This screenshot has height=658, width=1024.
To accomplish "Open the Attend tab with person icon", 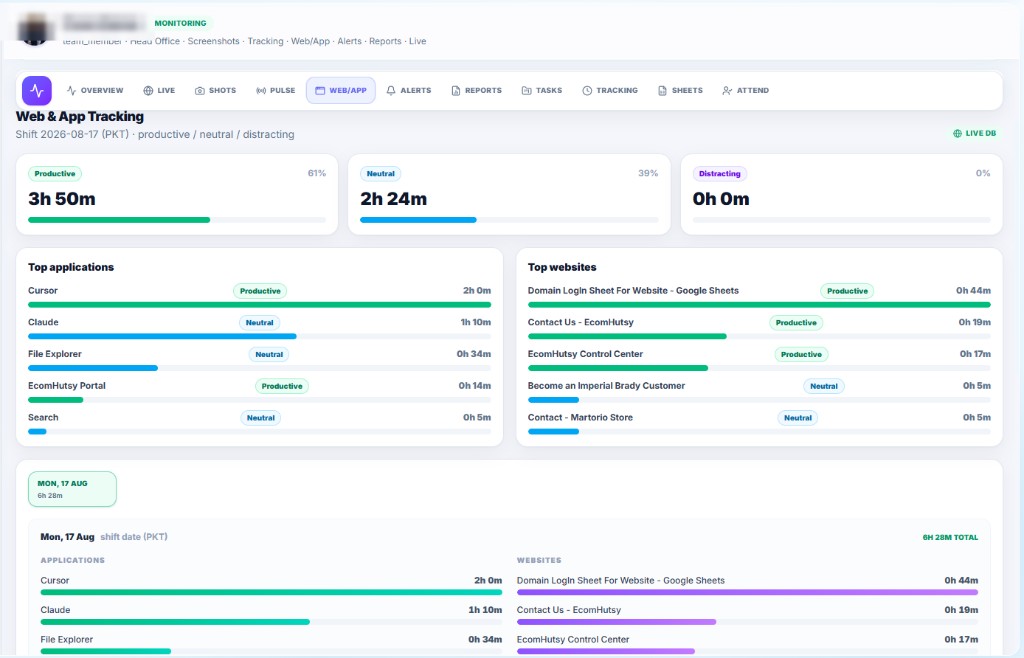I will pyautogui.click(x=746, y=90).
